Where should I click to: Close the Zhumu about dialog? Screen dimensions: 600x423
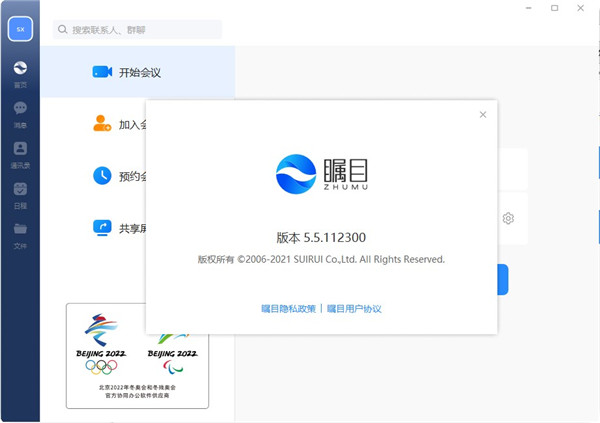point(483,114)
